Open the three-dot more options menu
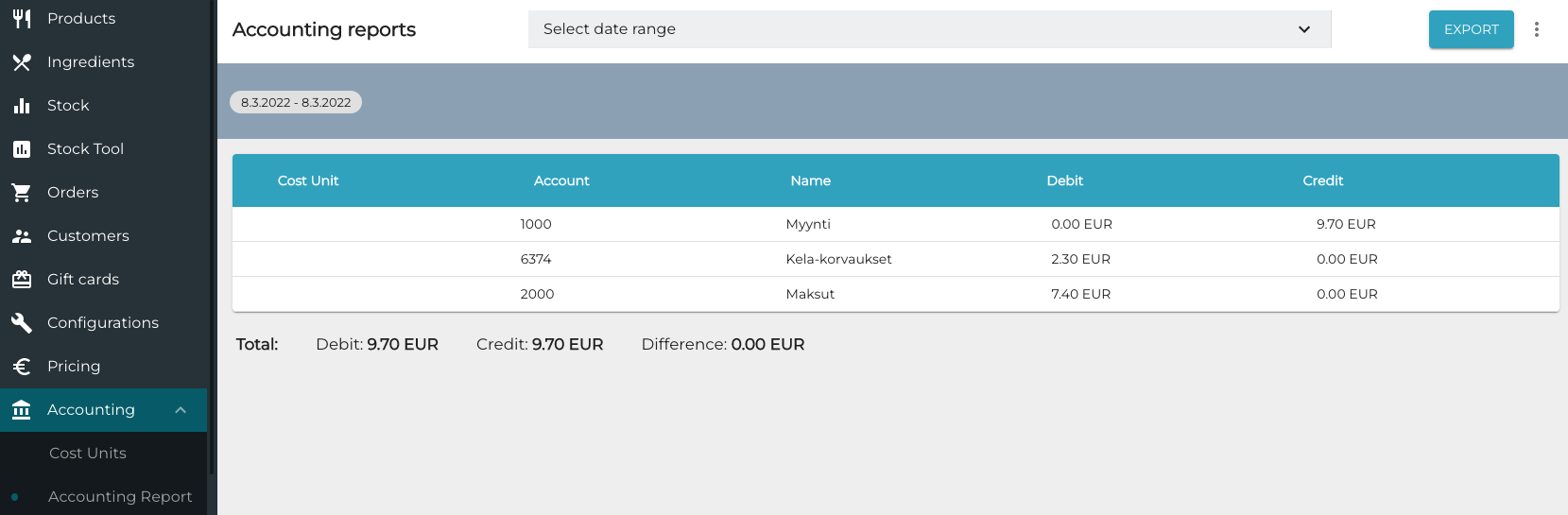This screenshot has width=1568, height=515. (x=1537, y=29)
